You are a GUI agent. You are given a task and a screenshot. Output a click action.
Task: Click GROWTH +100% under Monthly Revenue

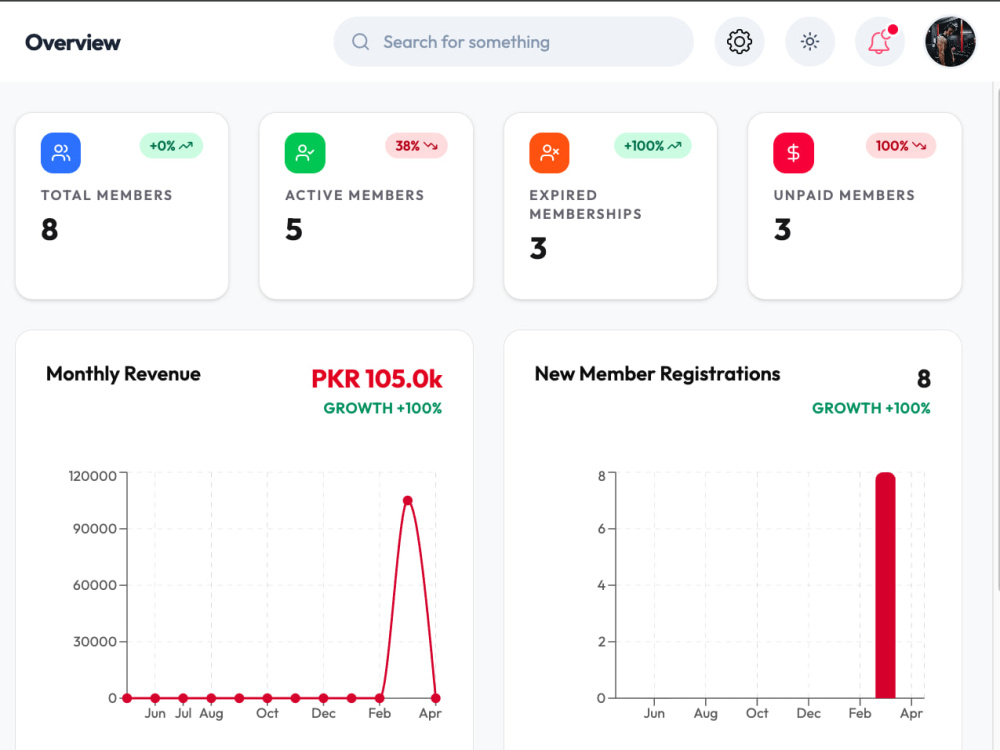383,408
